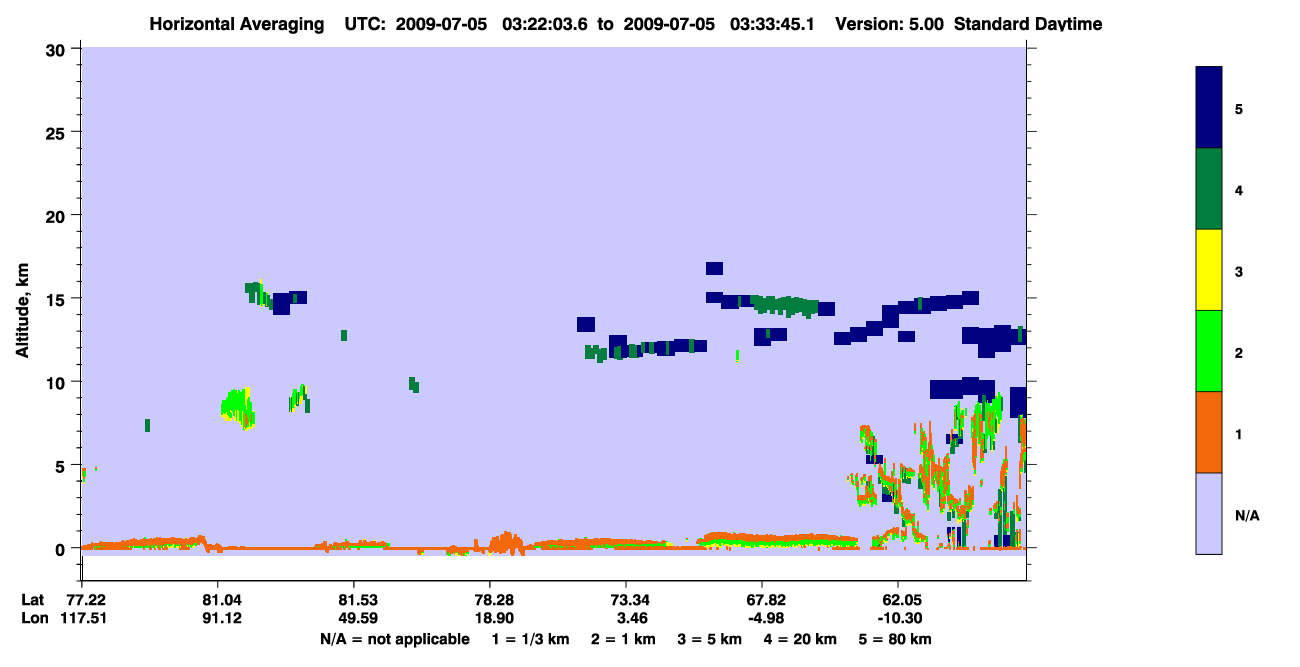The image size is (1300, 667).
Task: Click the orange level 1 legend swatch
Action: point(1209,432)
